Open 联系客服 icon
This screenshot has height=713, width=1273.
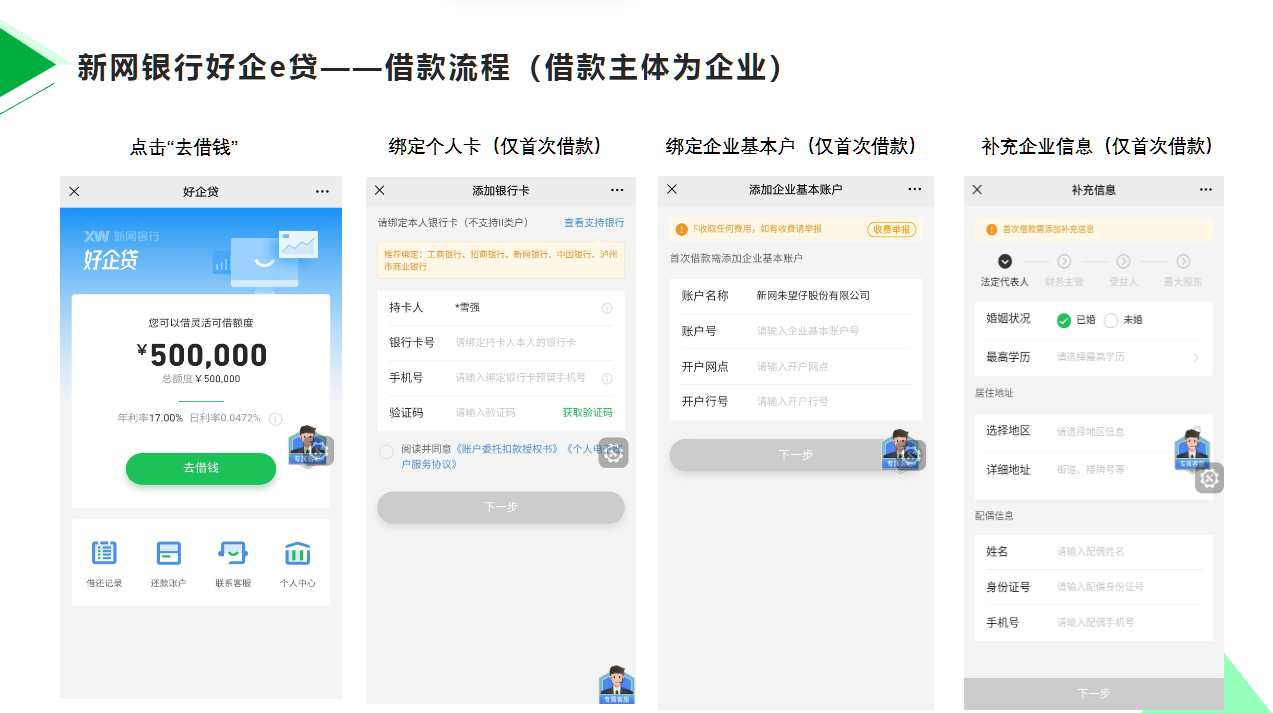[x=233, y=563]
